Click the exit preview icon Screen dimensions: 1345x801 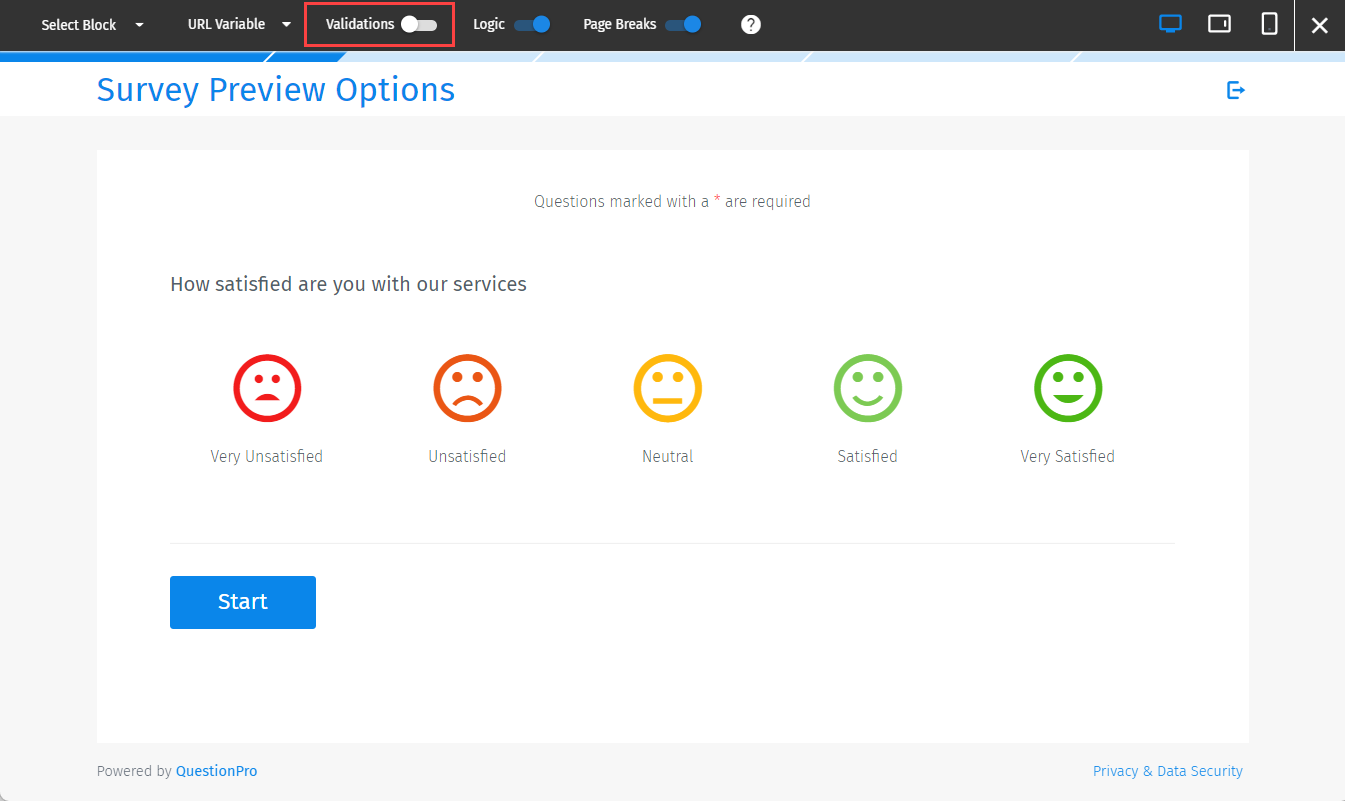point(1236,90)
